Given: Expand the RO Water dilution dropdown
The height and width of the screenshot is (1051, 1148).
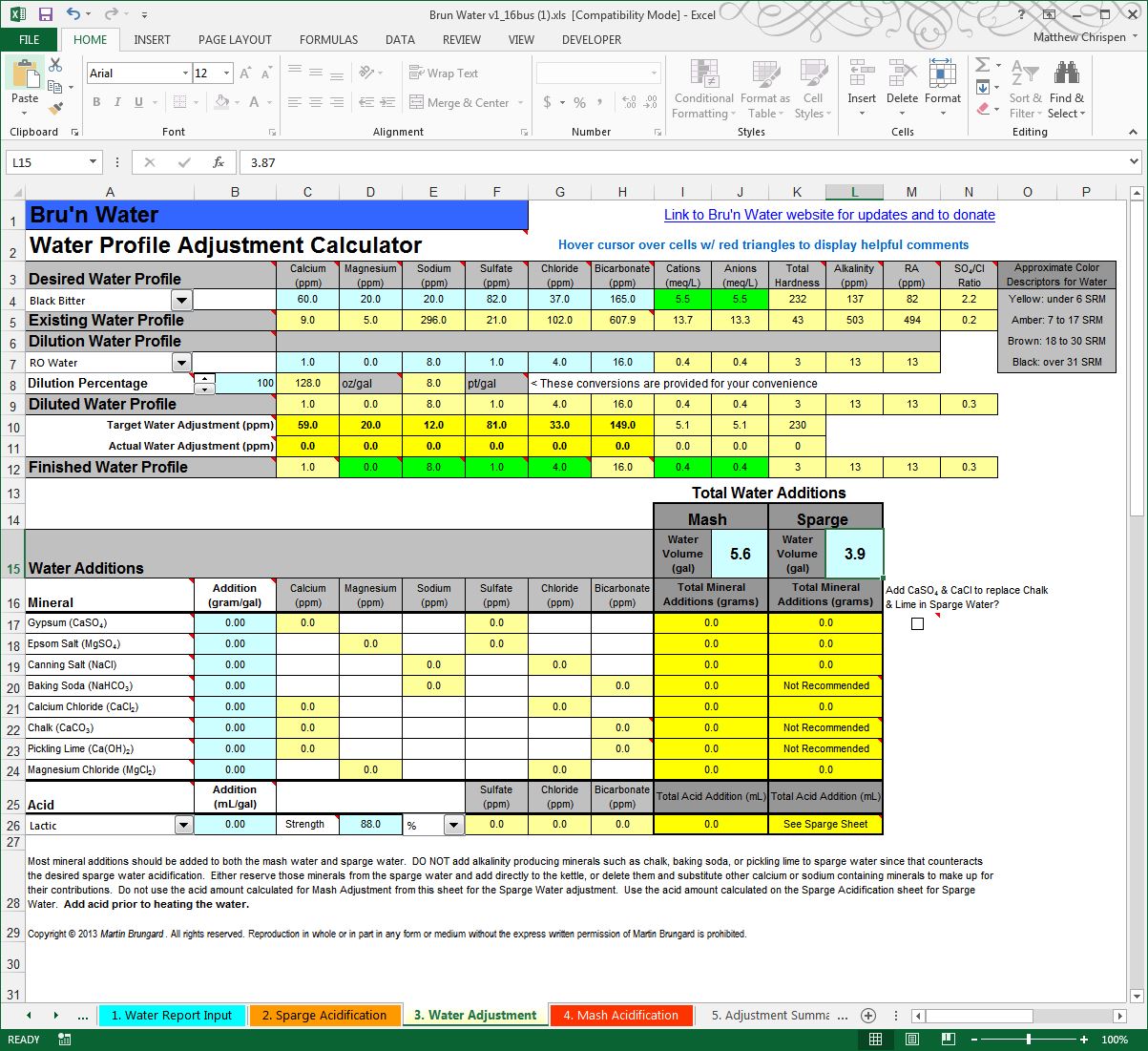Looking at the screenshot, I should tap(180, 363).
